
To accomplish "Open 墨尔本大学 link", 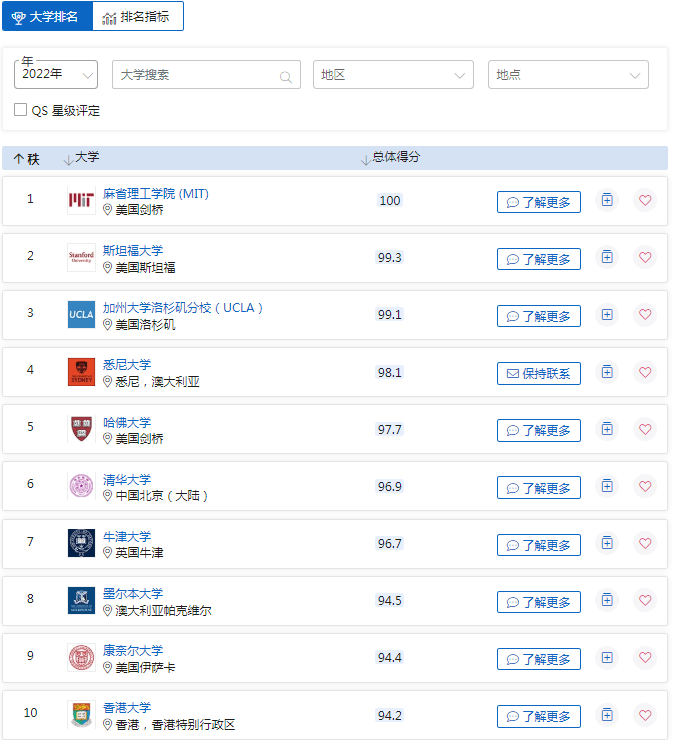I will (x=133, y=594).
